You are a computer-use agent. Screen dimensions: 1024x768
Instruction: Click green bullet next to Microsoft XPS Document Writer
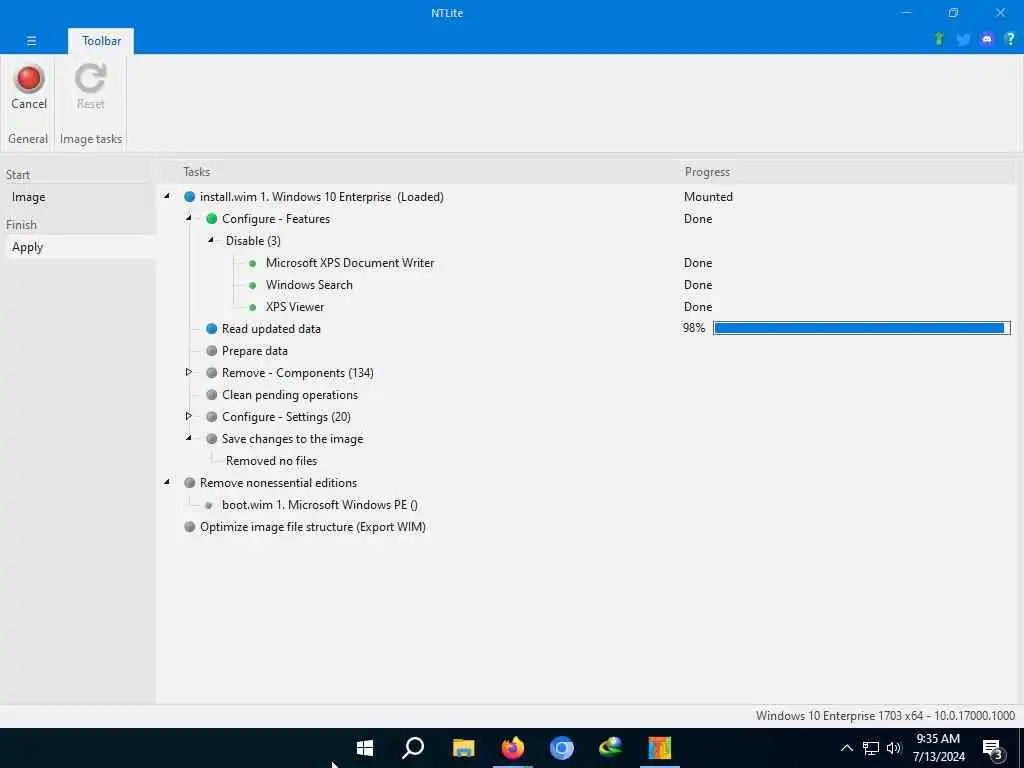tap(253, 263)
